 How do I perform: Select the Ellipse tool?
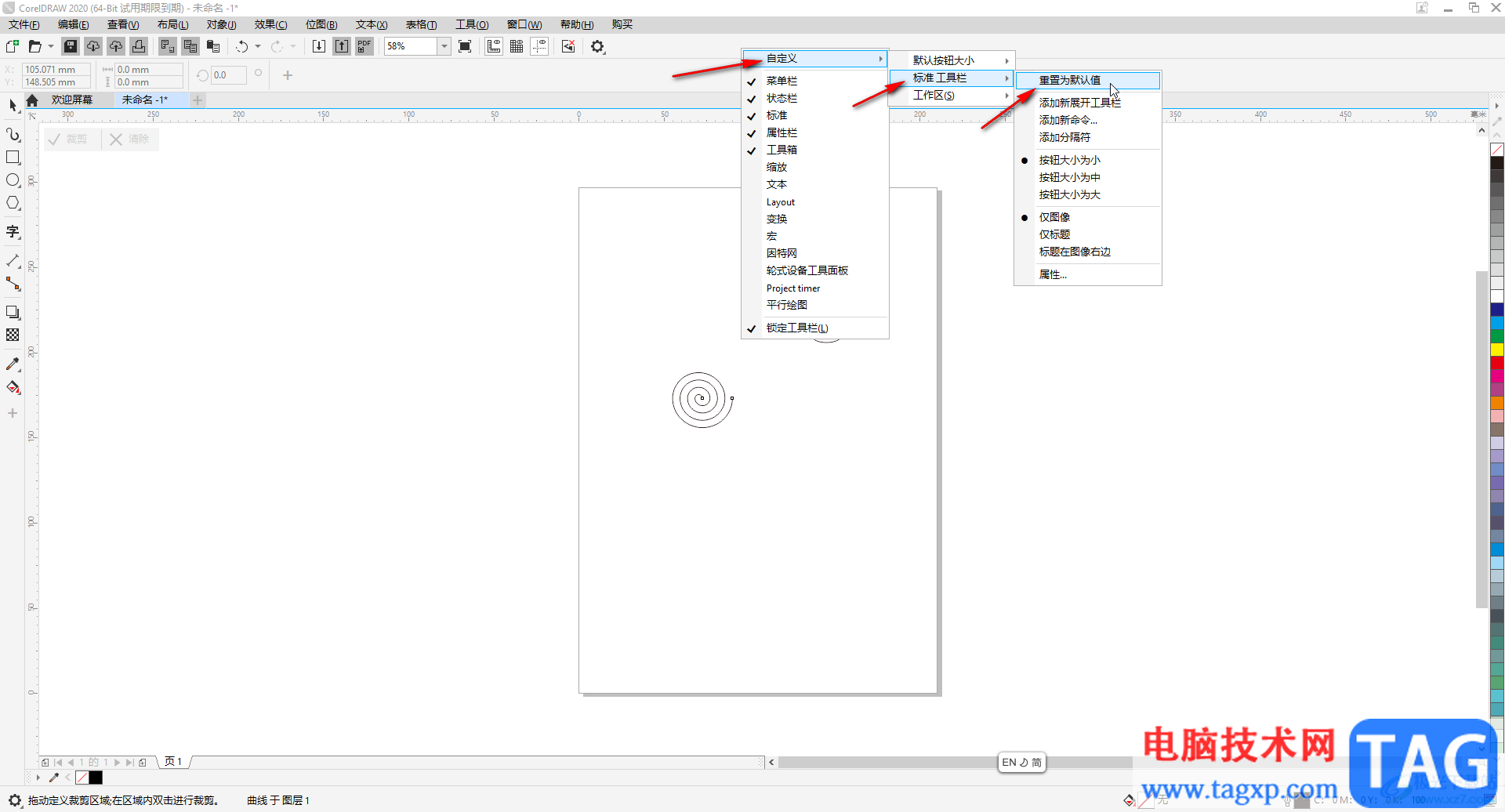click(13, 180)
